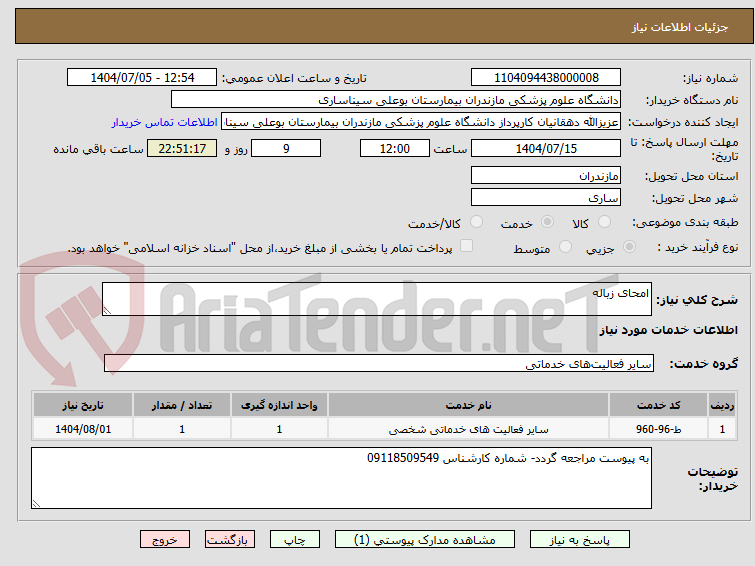The width and height of the screenshot is (755, 566).
Task: Click the کد خدمت column header
Action: (x=658, y=405)
